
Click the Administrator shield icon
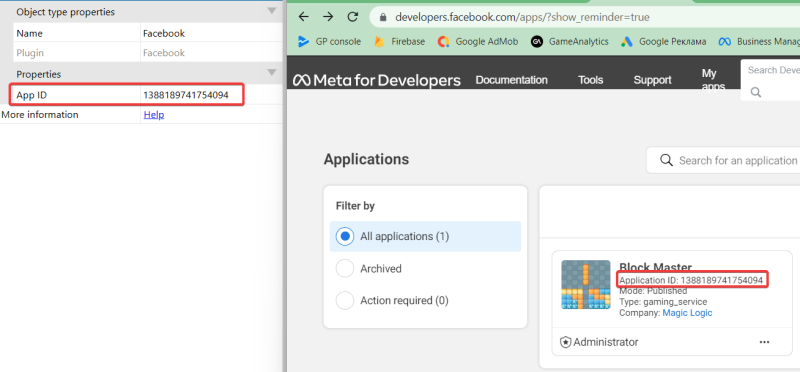tap(565, 342)
